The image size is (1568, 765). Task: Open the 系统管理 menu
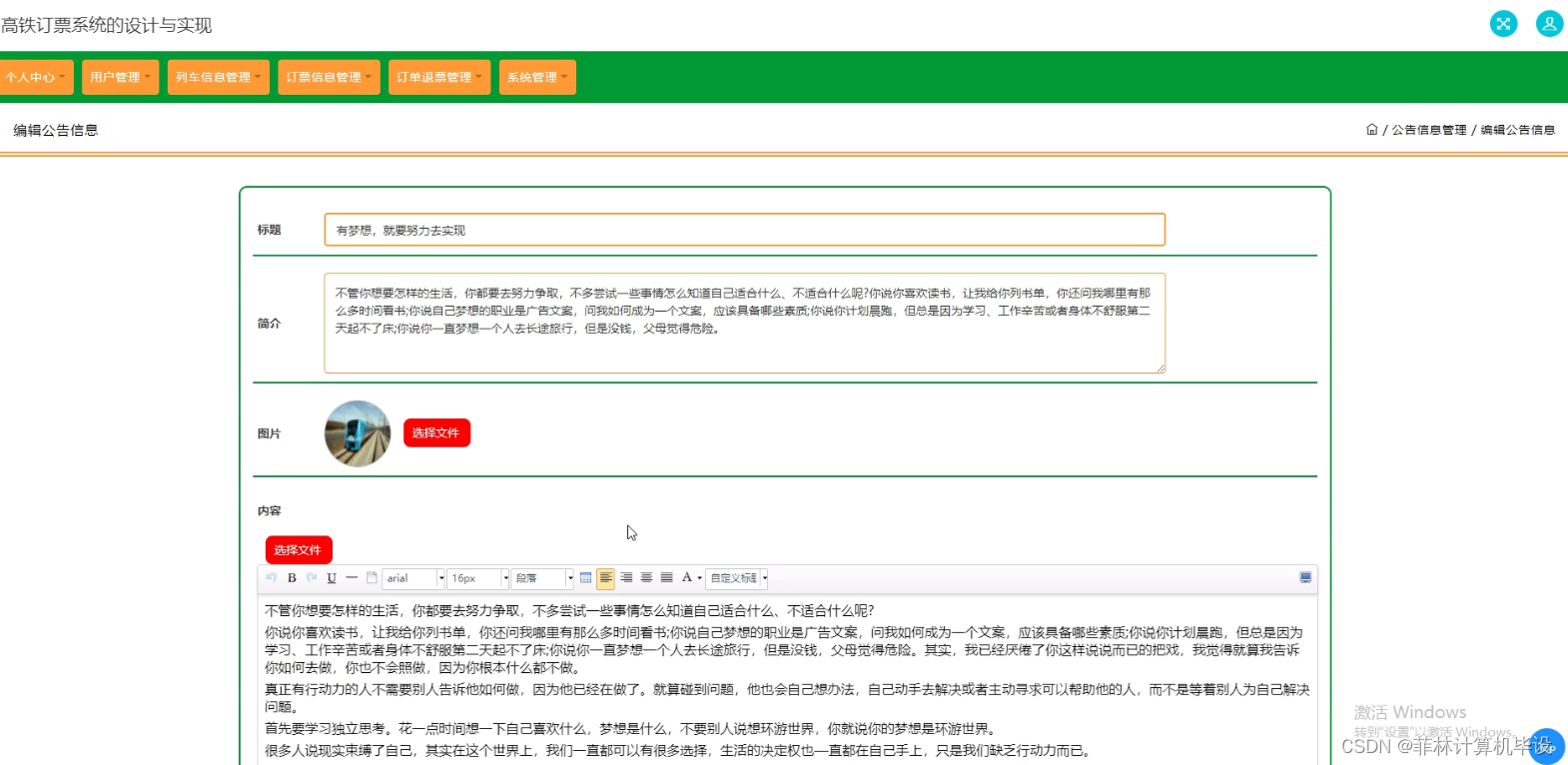537,77
